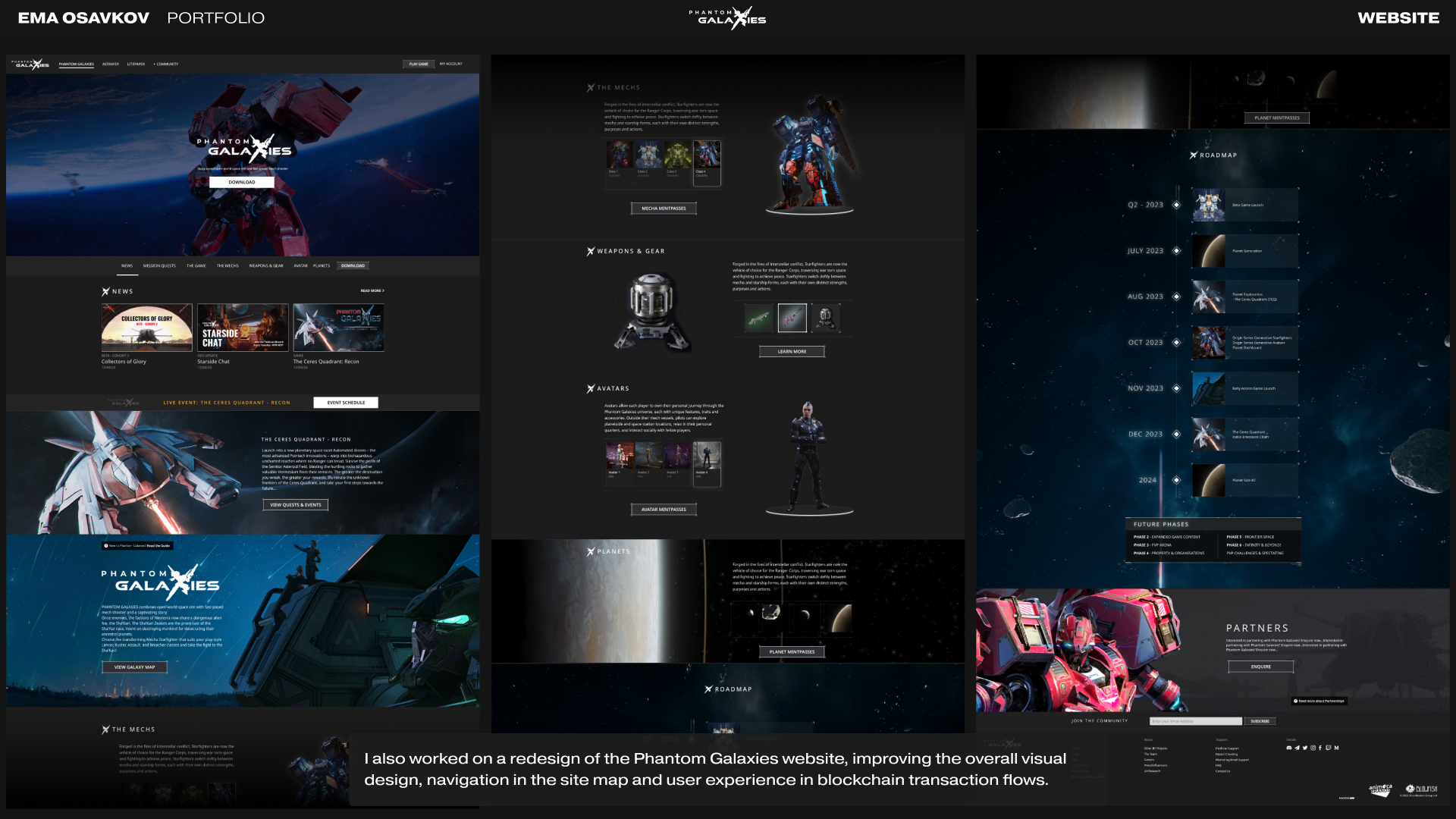Screen dimensions: 1456x819
Task: Select the Mission Quests sub-navigation tab
Action: click(159, 266)
